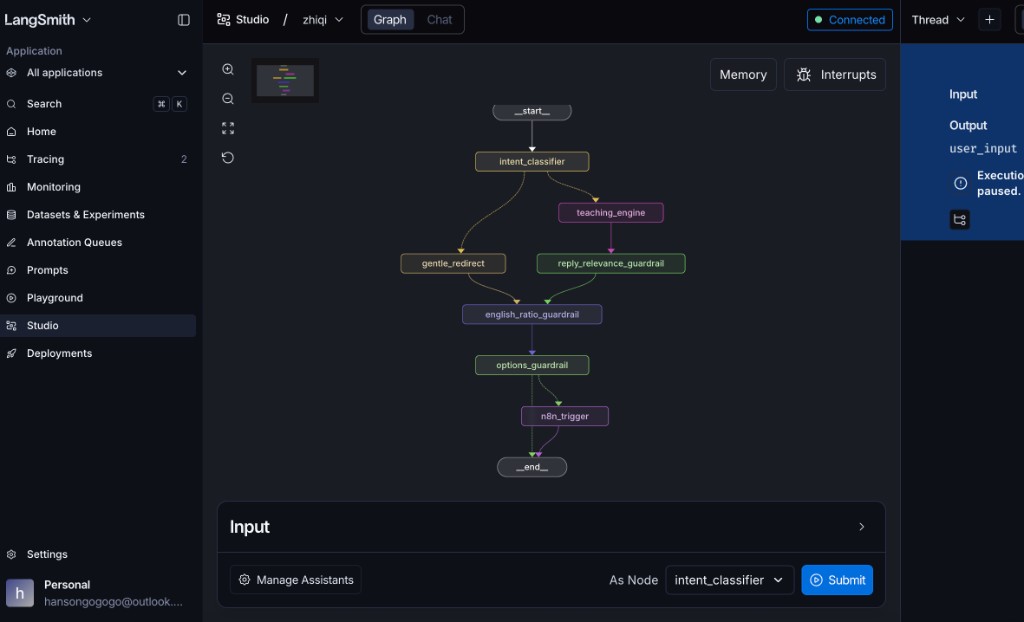The image size is (1024, 622).
Task: Click the zoom in magnifier icon
Action: [x=228, y=69]
